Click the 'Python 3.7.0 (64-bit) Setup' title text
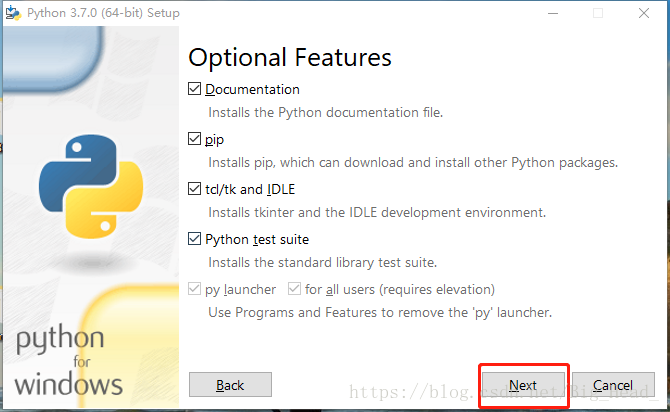The width and height of the screenshot is (670, 412). pyautogui.click(x=103, y=13)
